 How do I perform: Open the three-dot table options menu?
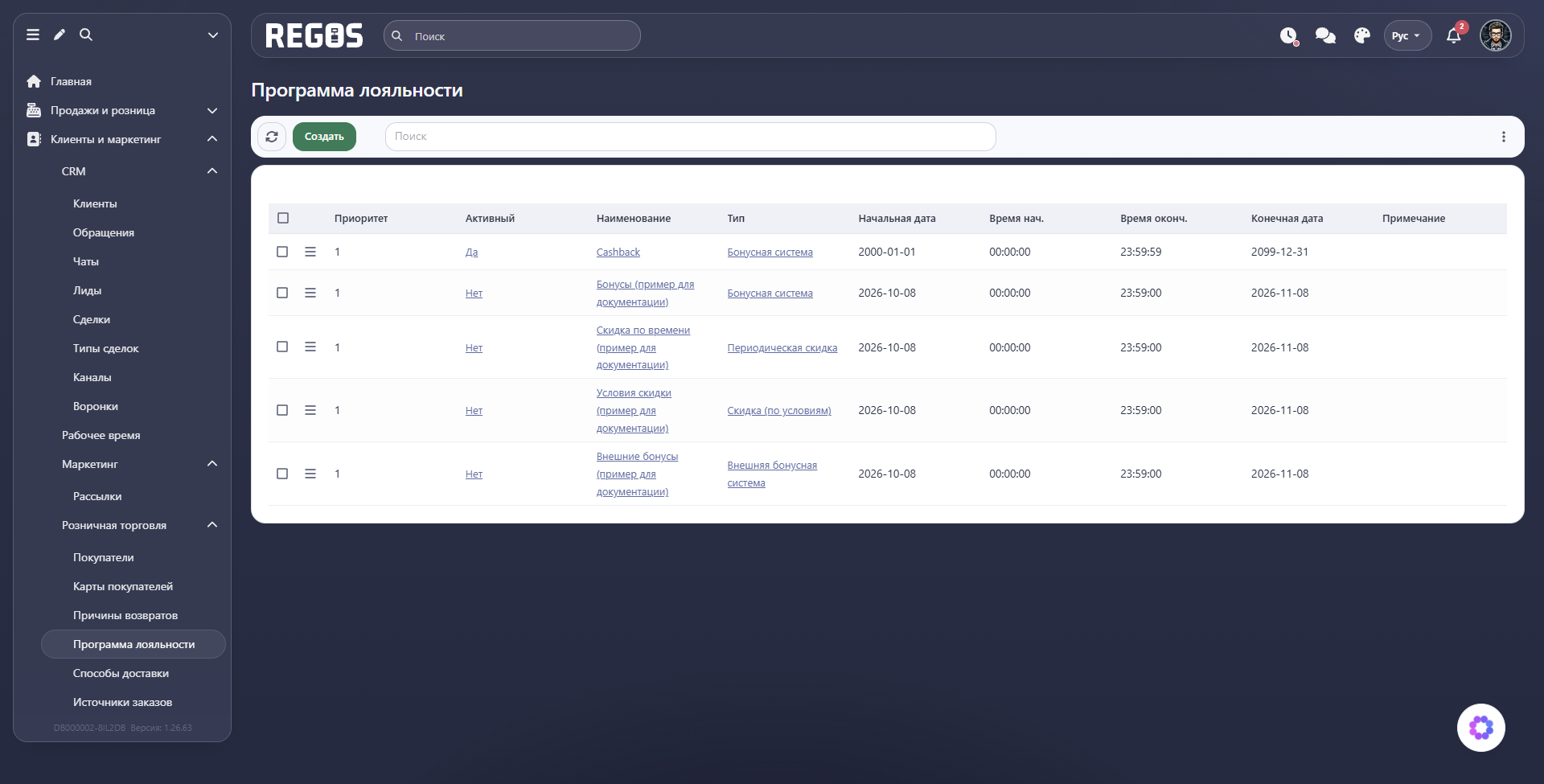pos(1504,137)
